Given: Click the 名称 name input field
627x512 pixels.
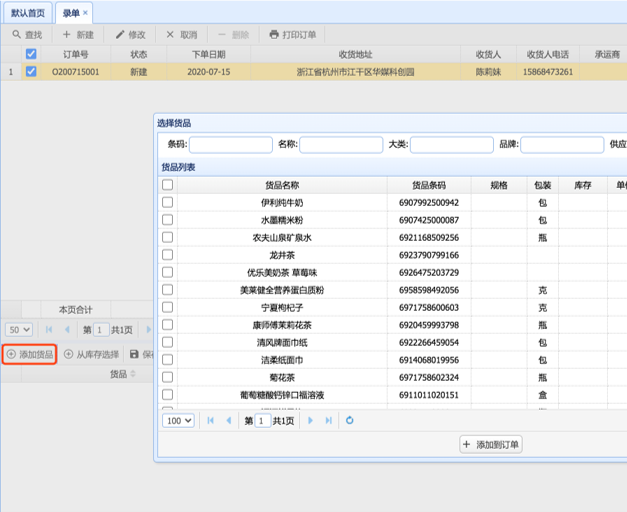Looking at the screenshot, I should (x=341, y=144).
